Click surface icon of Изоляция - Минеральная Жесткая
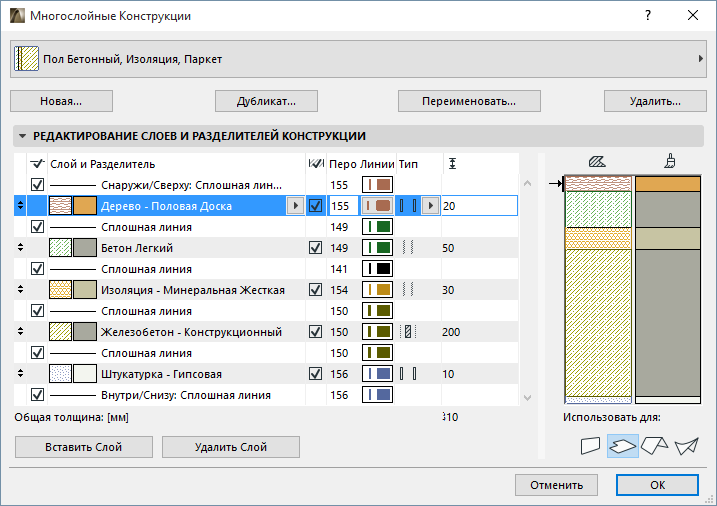The image size is (717, 506). point(85,290)
